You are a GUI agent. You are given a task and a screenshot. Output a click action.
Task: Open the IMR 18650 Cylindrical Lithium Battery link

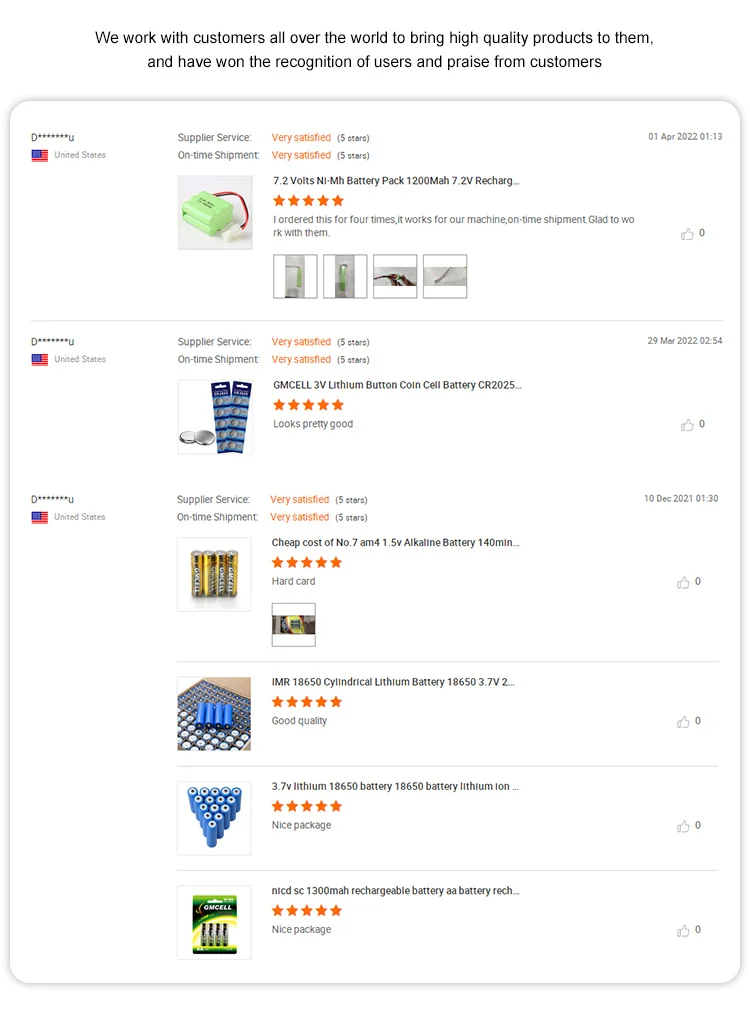(393, 682)
